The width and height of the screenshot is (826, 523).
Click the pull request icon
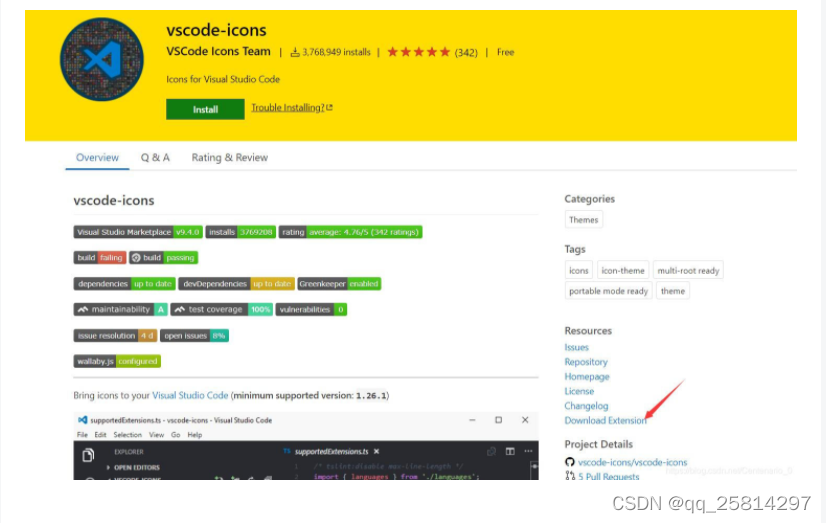tap(570, 476)
